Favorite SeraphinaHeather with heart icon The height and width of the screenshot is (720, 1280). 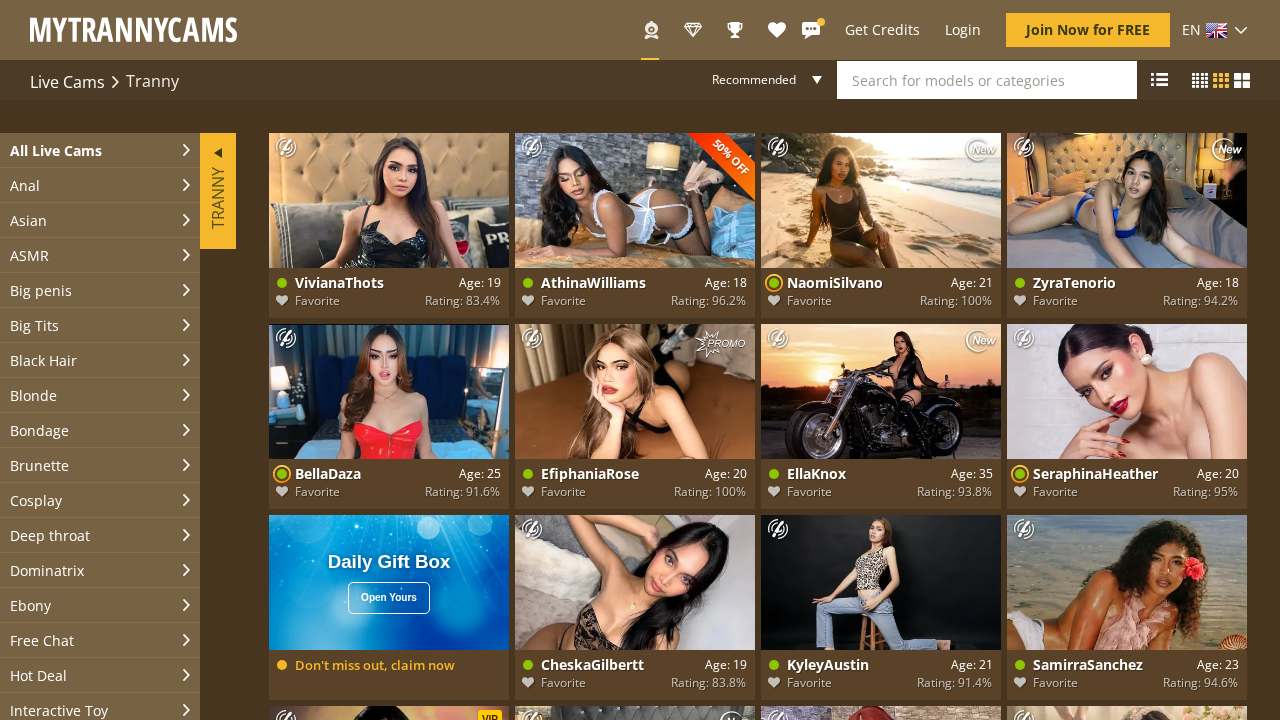point(1020,491)
